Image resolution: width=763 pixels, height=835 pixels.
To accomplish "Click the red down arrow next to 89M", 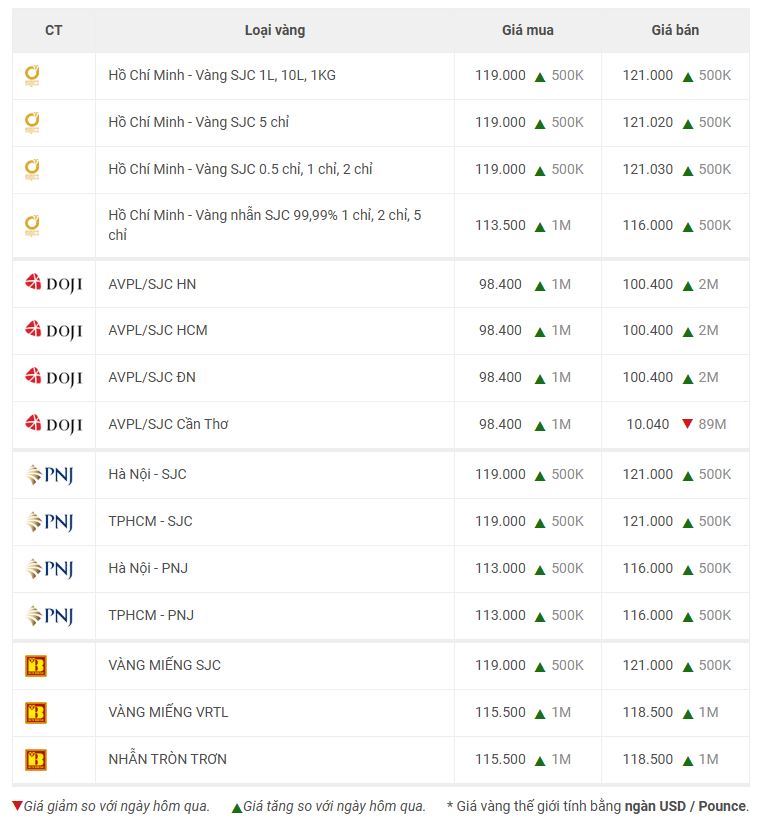I will coord(687,424).
